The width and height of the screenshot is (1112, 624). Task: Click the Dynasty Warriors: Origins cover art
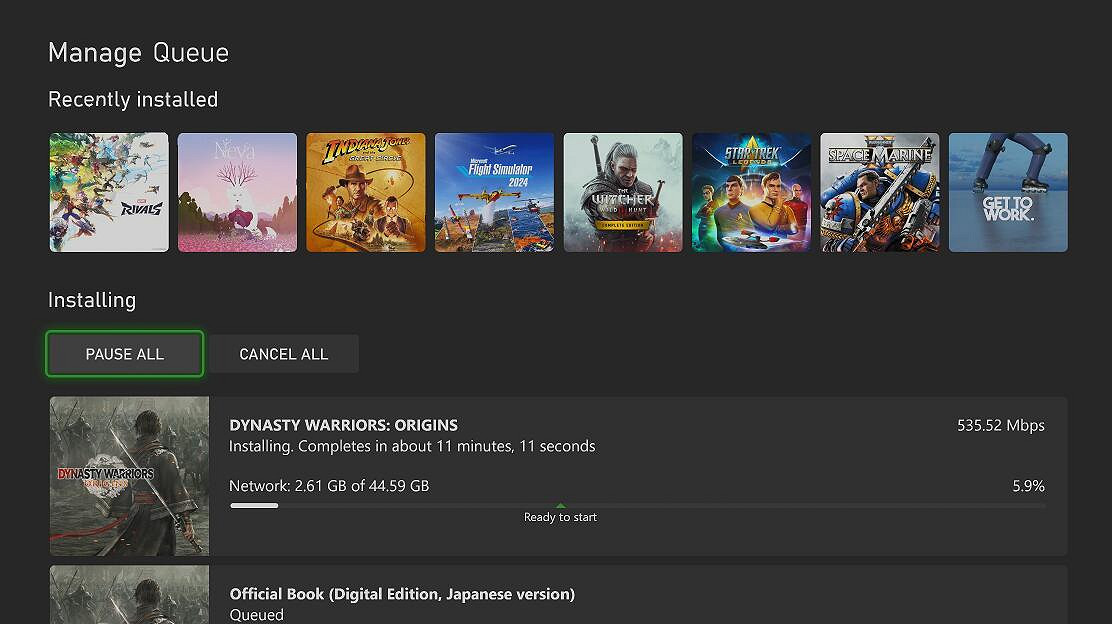[x=129, y=475]
